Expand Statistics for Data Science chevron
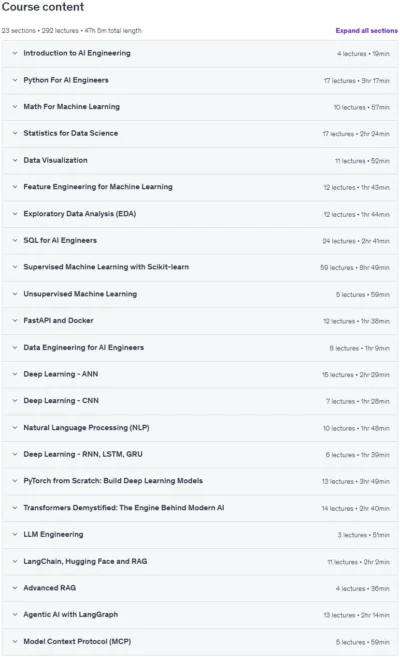Screen dimensions: 400x657 (x=15, y=133)
